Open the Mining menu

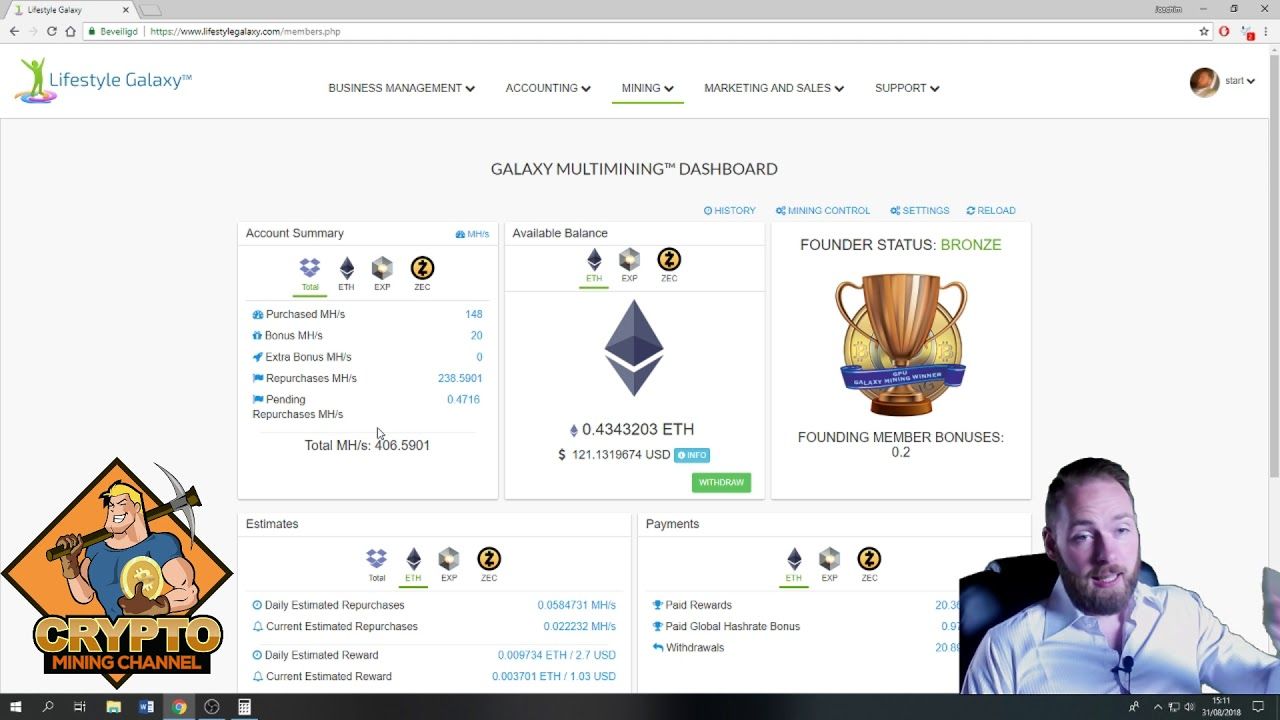point(647,88)
